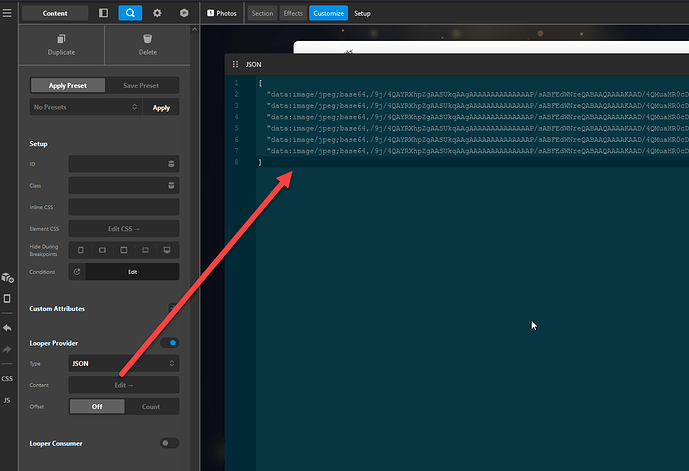Hide during the laptop breakpoint
689x471 pixels.
145,250
